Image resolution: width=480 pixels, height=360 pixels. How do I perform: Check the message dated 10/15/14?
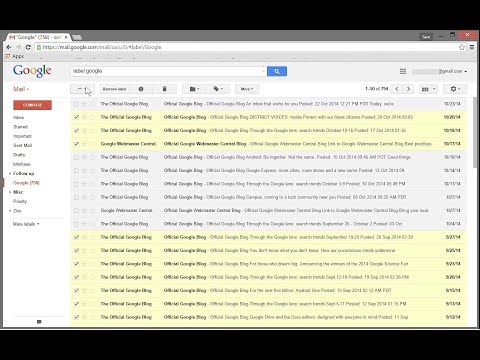tap(76, 157)
